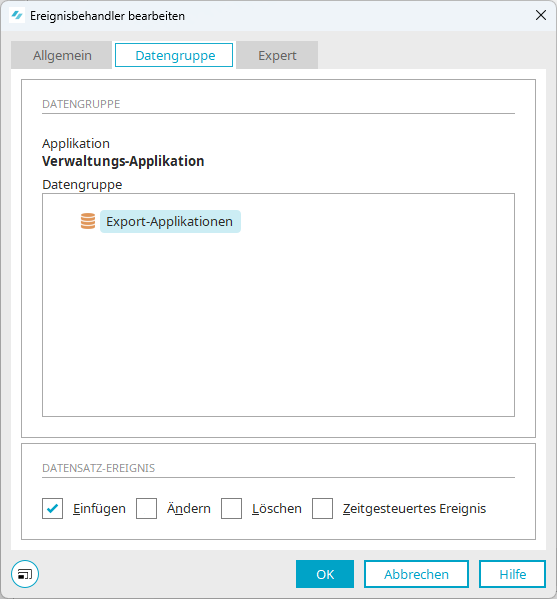
Task: Click the Abbrechen button
Action: 416,574
